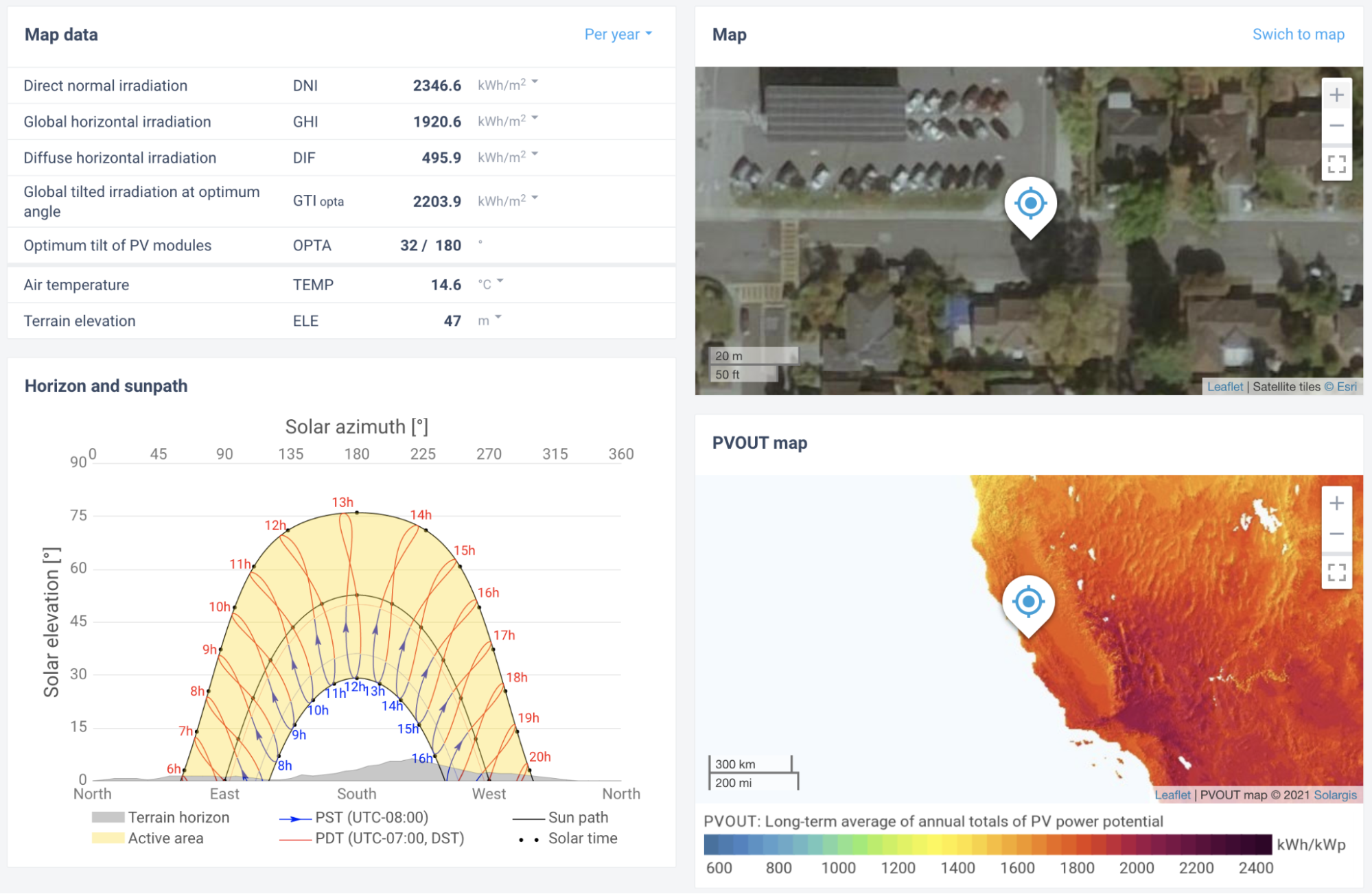Click location pin on PVOUT map
Screen dimensions: 1372x894
(1027, 603)
